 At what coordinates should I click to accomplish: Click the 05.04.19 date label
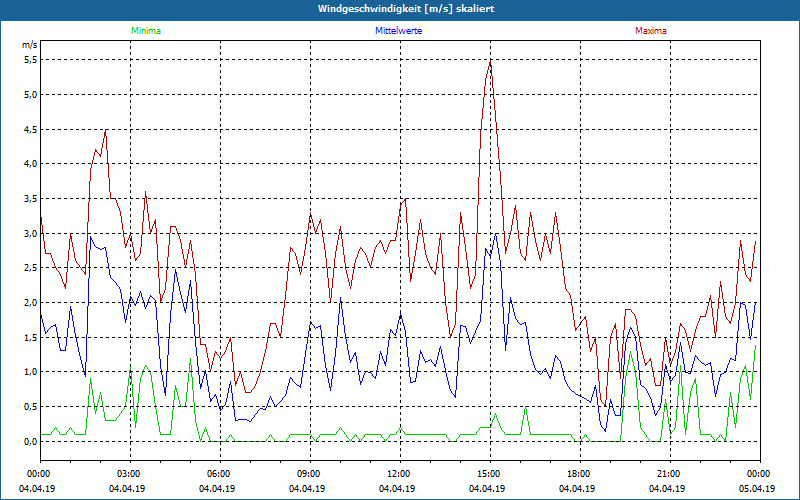(757, 488)
